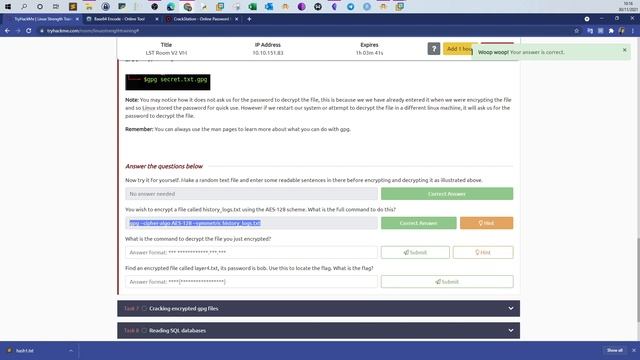Dismiss the 'Woop woop!' notification
Viewport: 640px width, 360px height.
pos(624,50)
